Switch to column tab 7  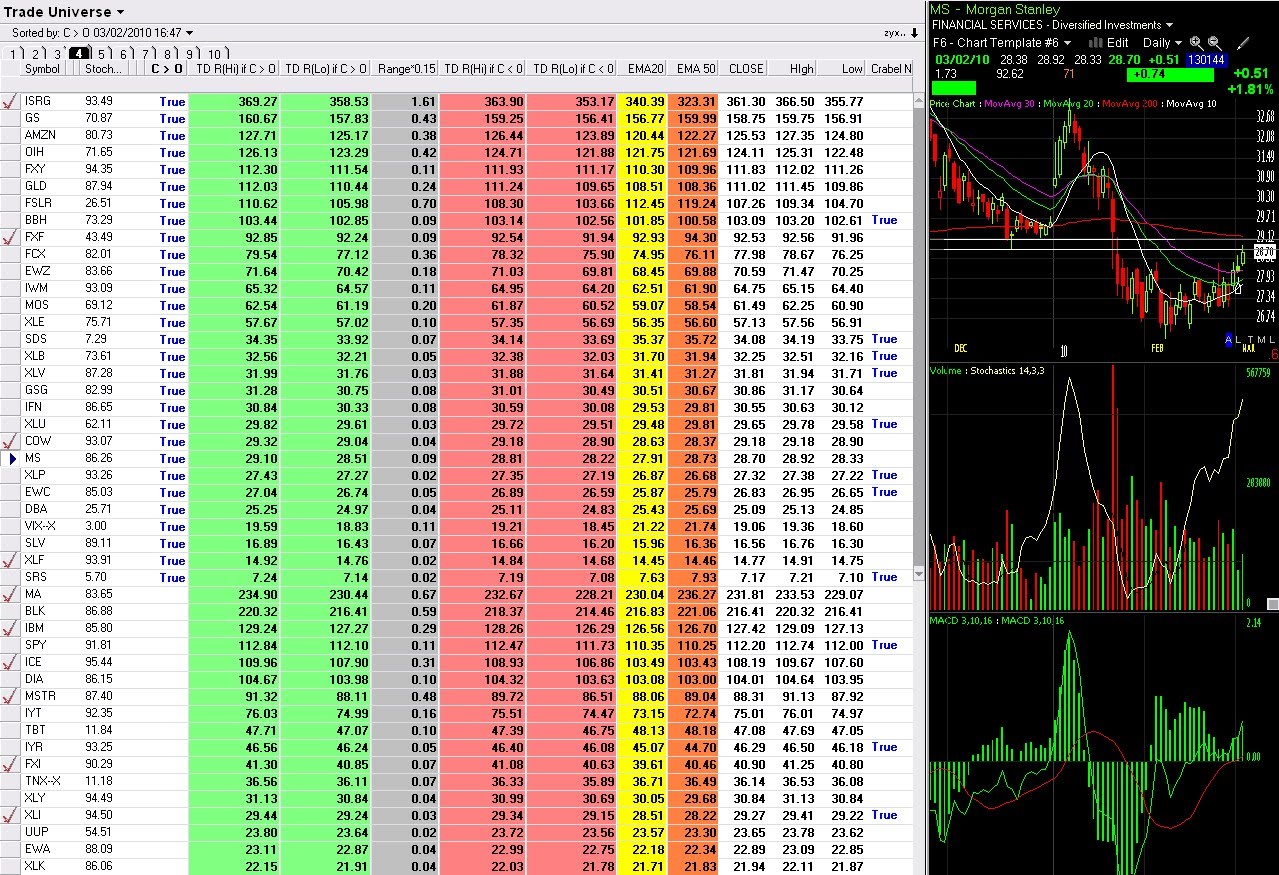coord(145,54)
